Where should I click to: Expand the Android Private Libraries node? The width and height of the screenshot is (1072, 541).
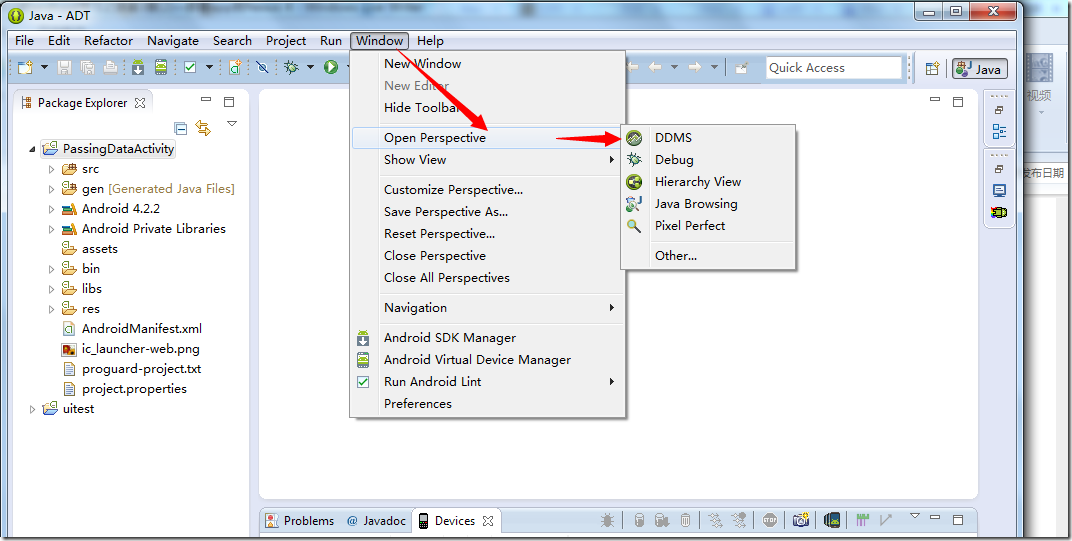pos(51,228)
